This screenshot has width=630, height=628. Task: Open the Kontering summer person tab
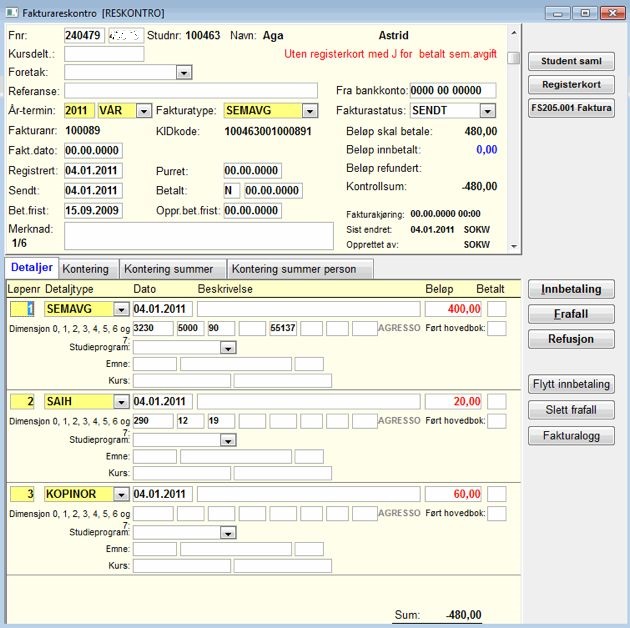(x=295, y=269)
